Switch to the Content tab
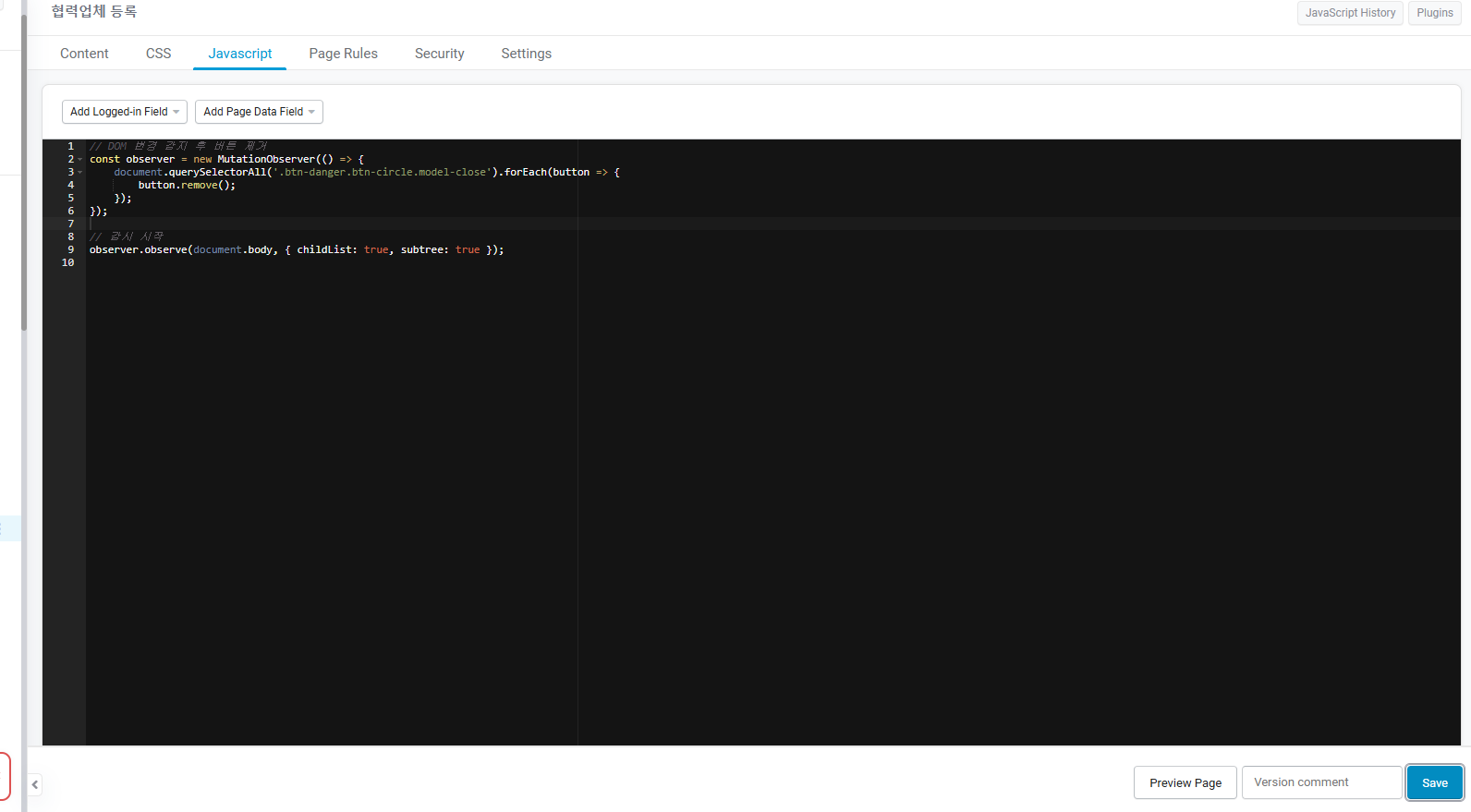This screenshot has width=1471, height=812. pyautogui.click(x=84, y=54)
